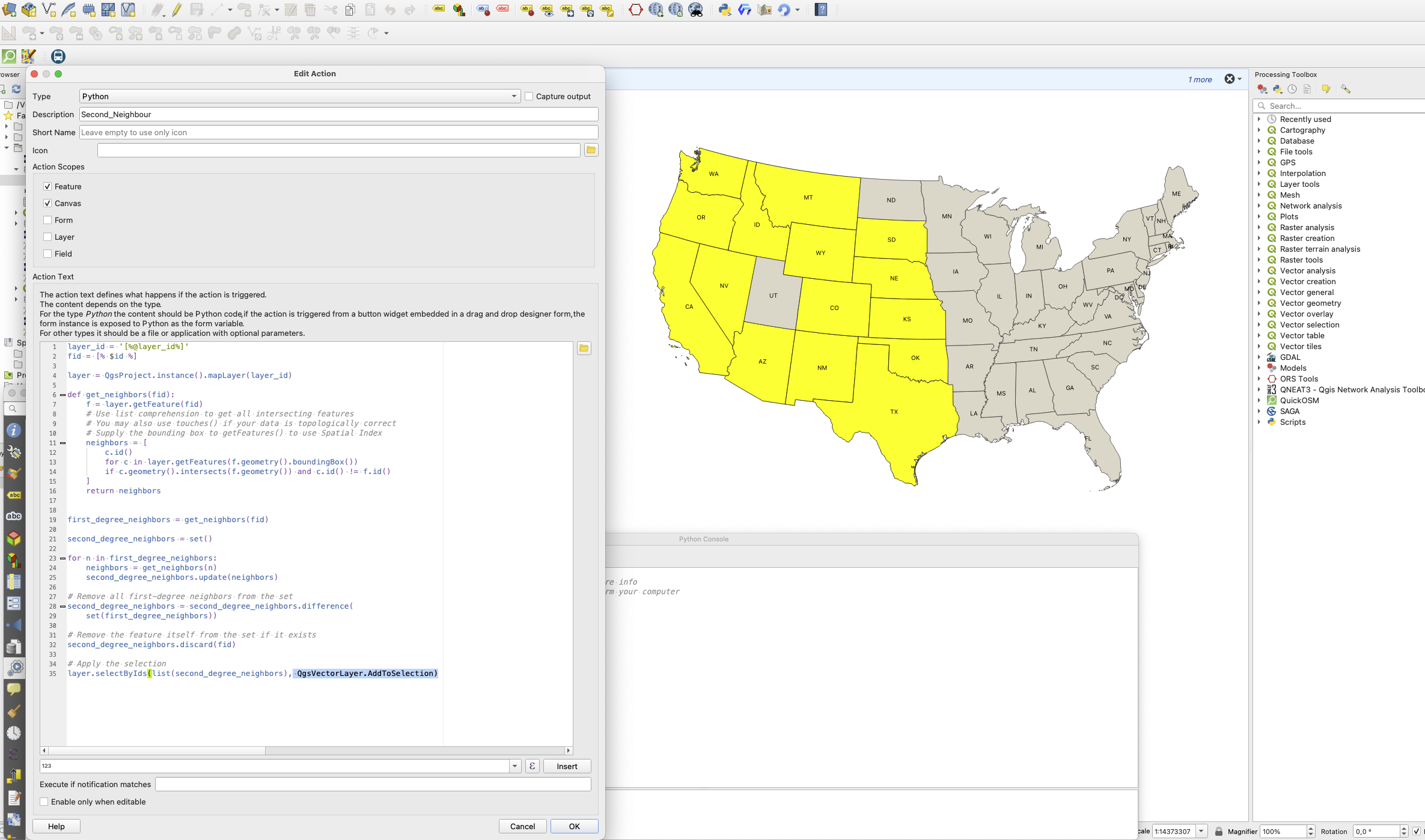
Task: Open the Symbology paintbrush tab
Action: (14, 473)
